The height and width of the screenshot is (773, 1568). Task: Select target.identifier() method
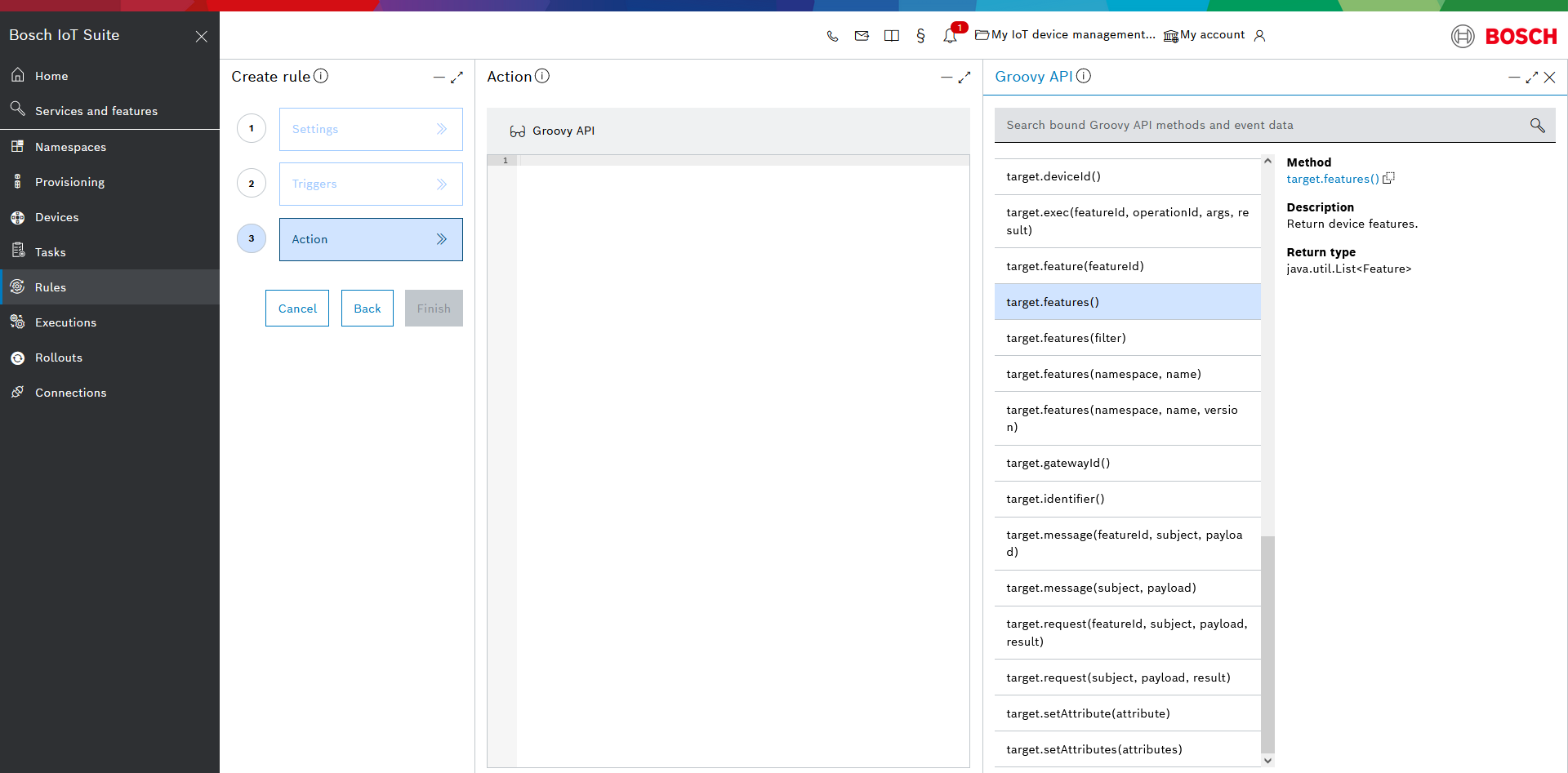tap(1128, 499)
